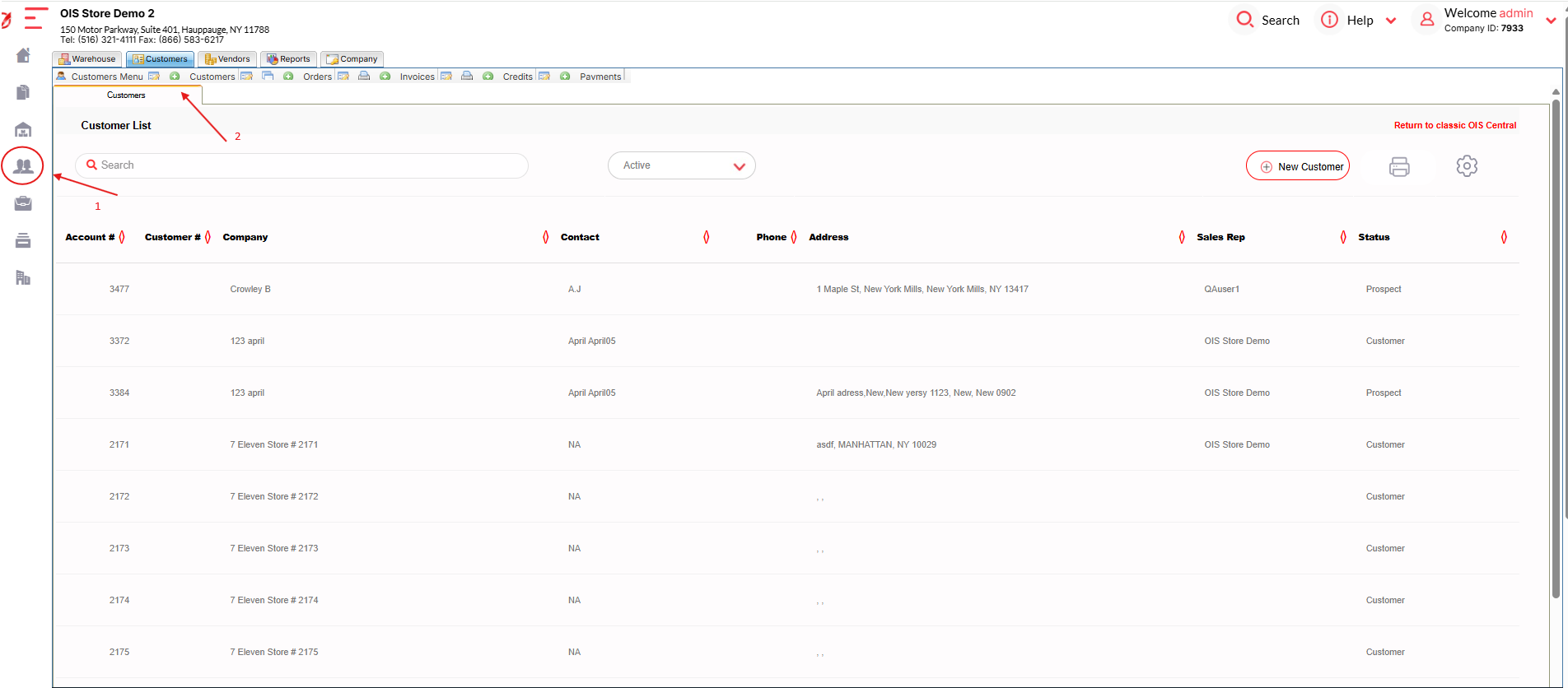Select account number 3372
The height and width of the screenshot is (688, 1568).
click(119, 341)
